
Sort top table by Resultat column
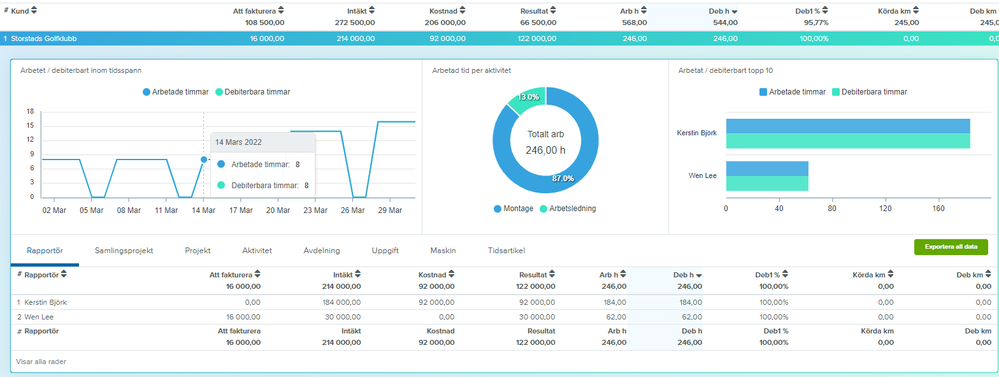point(538,10)
